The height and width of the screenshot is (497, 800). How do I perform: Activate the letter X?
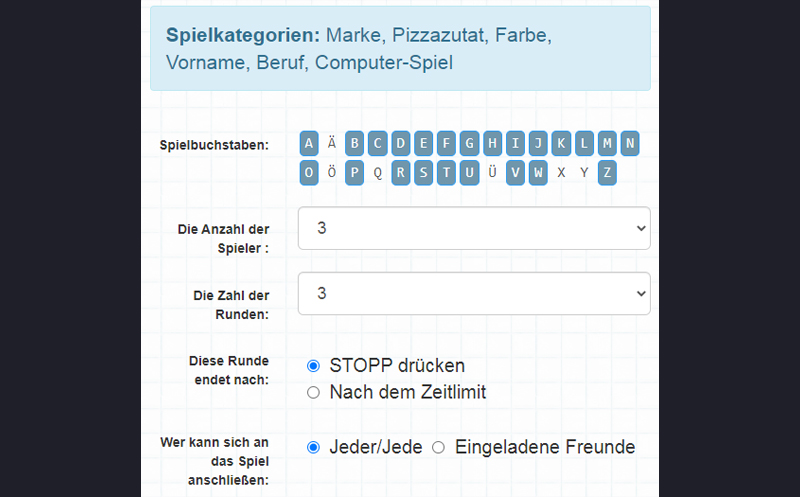click(561, 173)
